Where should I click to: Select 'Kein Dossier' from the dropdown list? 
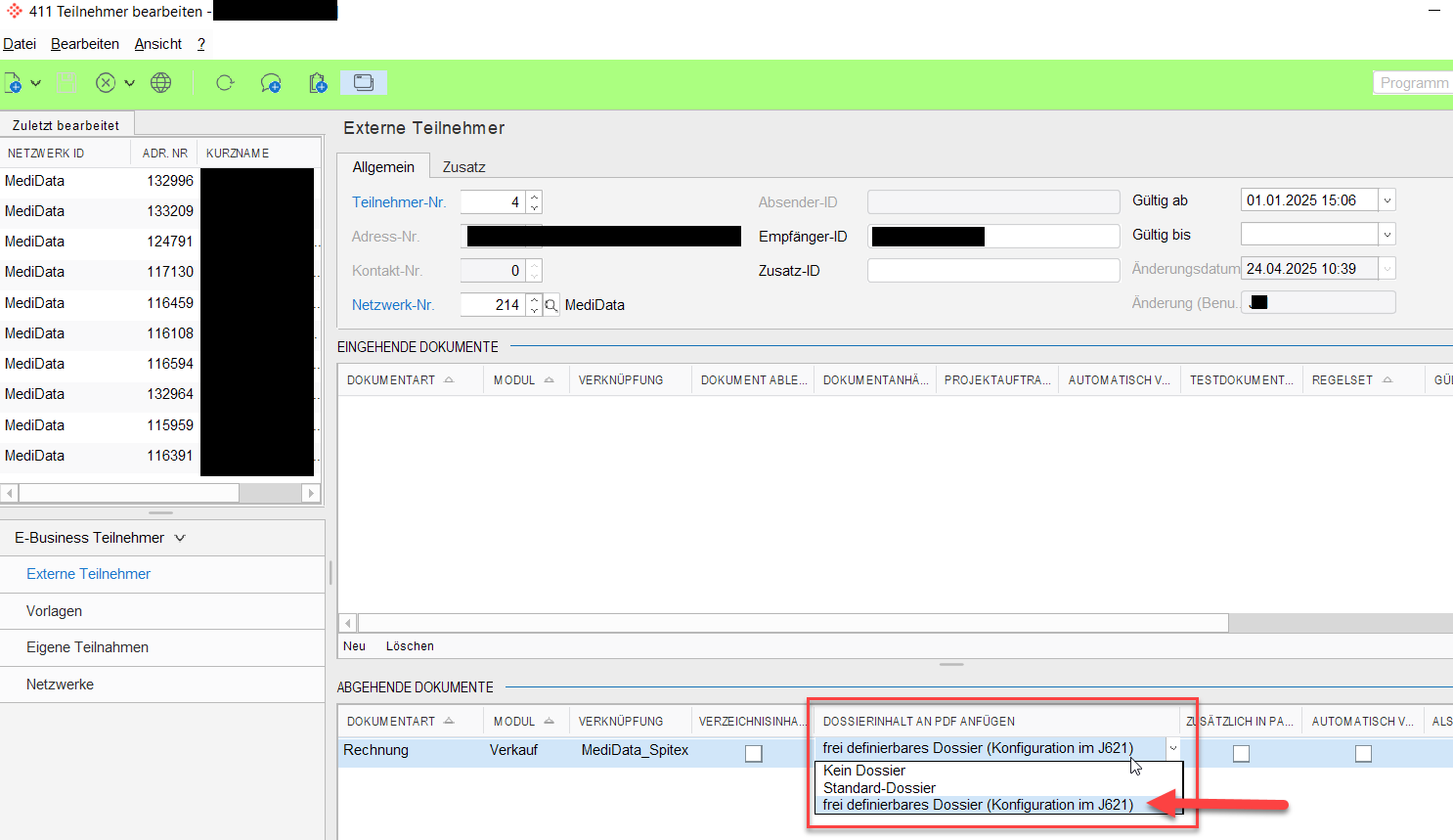tap(864, 771)
